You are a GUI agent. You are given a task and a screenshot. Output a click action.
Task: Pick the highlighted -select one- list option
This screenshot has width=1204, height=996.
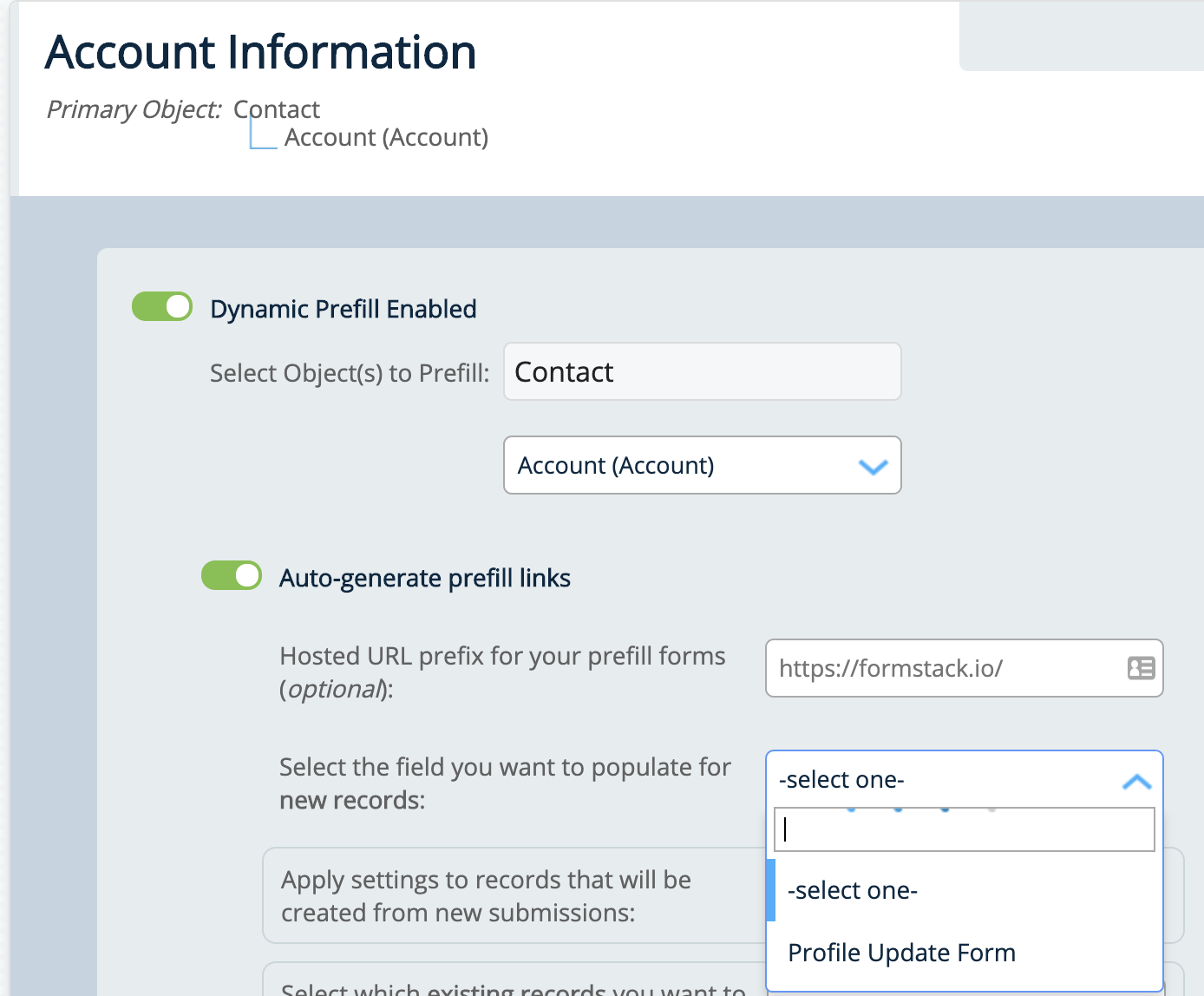[x=853, y=891]
